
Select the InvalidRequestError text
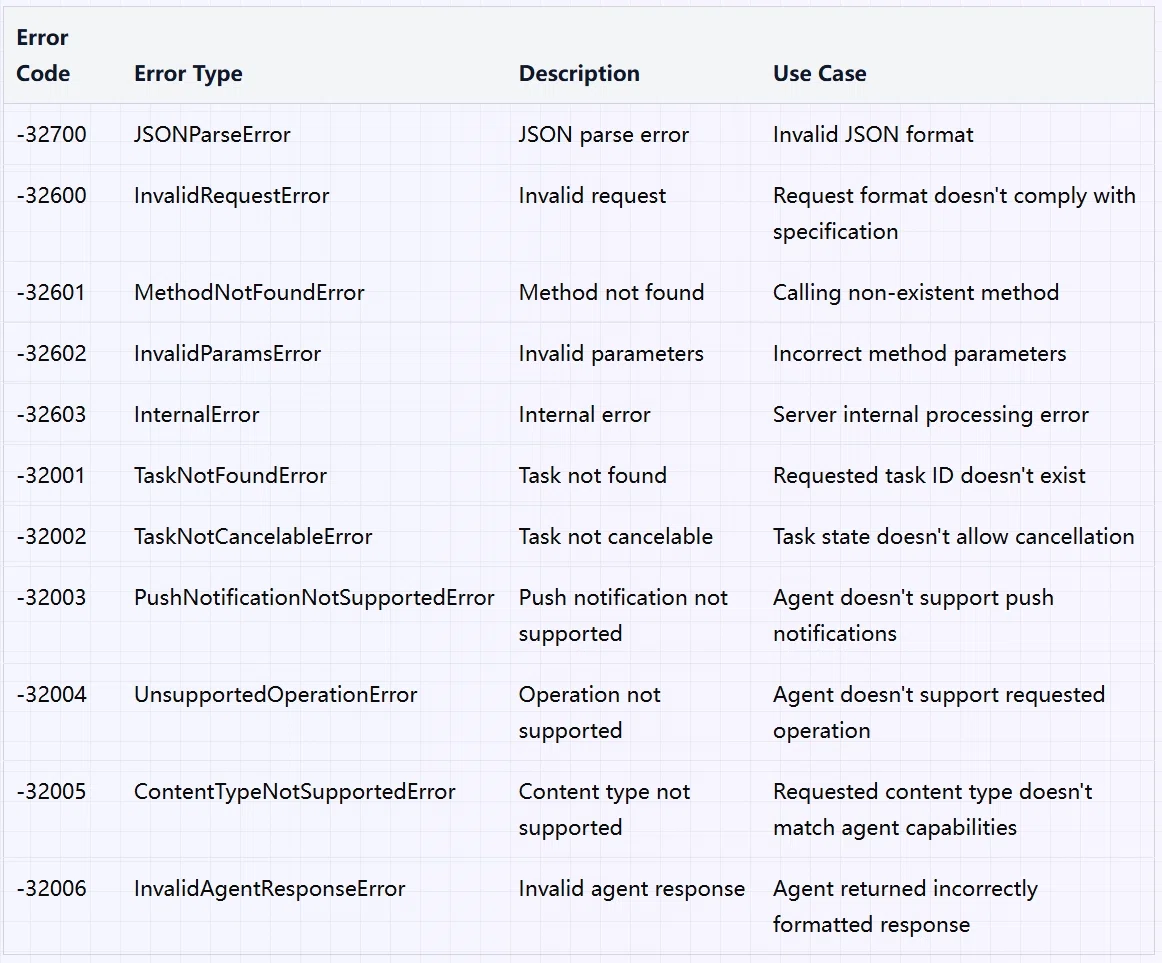click(231, 196)
